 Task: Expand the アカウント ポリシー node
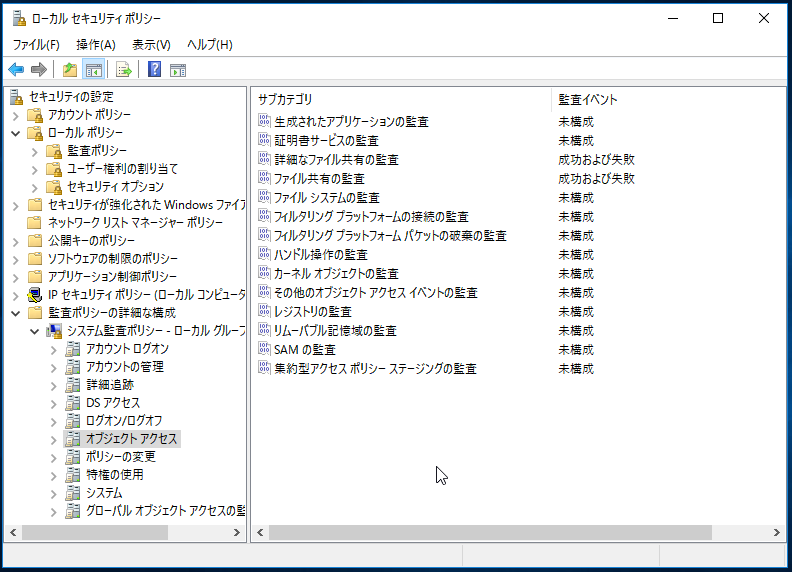[16, 116]
